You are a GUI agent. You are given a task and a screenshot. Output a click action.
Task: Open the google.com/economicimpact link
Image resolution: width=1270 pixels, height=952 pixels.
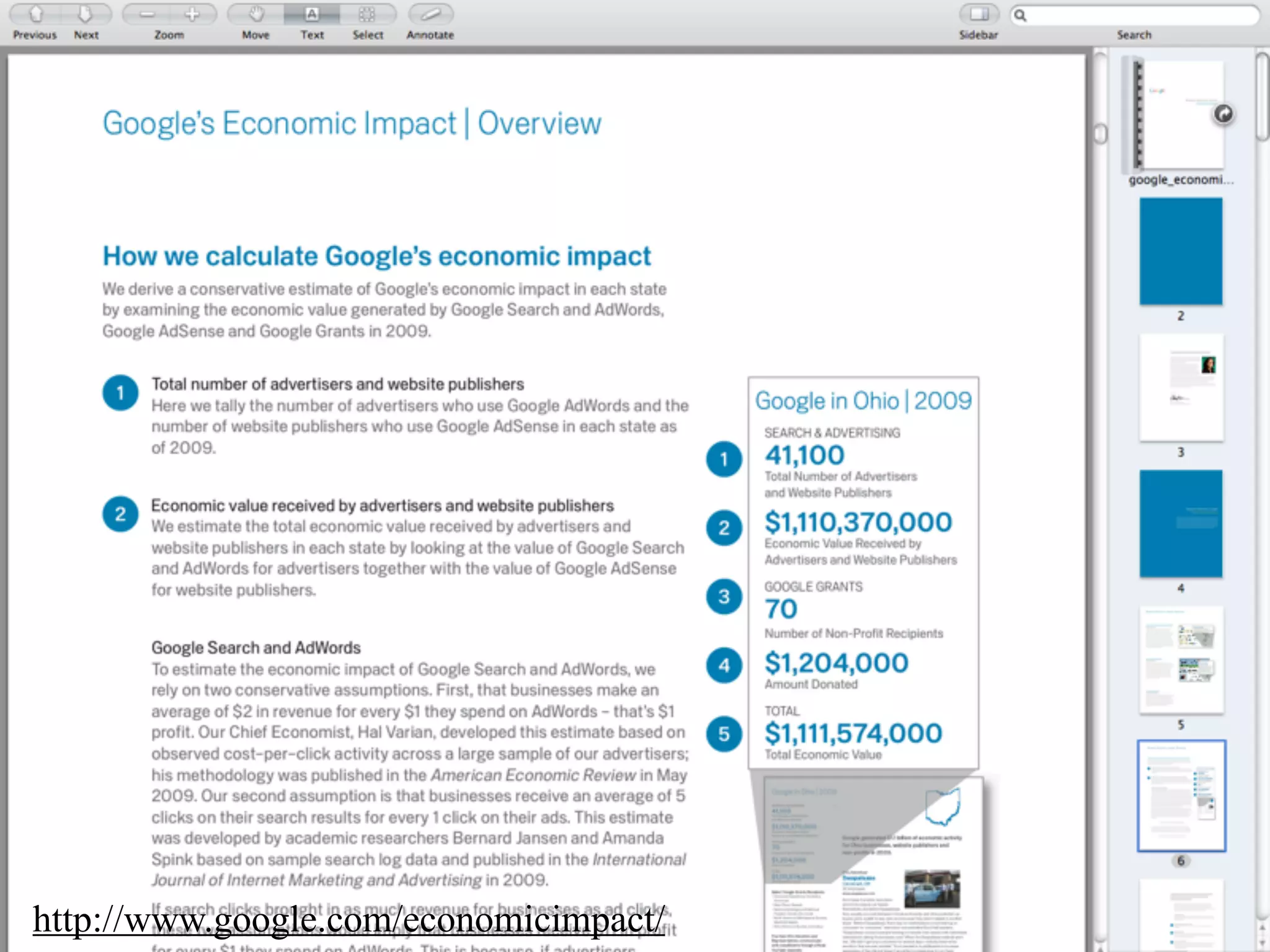pos(349,920)
